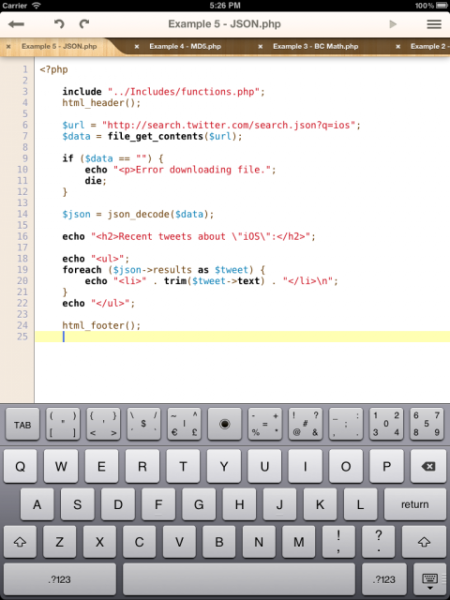Image resolution: width=450 pixels, height=600 pixels.
Task: Switch to Example 4 - MD5.php tab
Action: [185, 46]
